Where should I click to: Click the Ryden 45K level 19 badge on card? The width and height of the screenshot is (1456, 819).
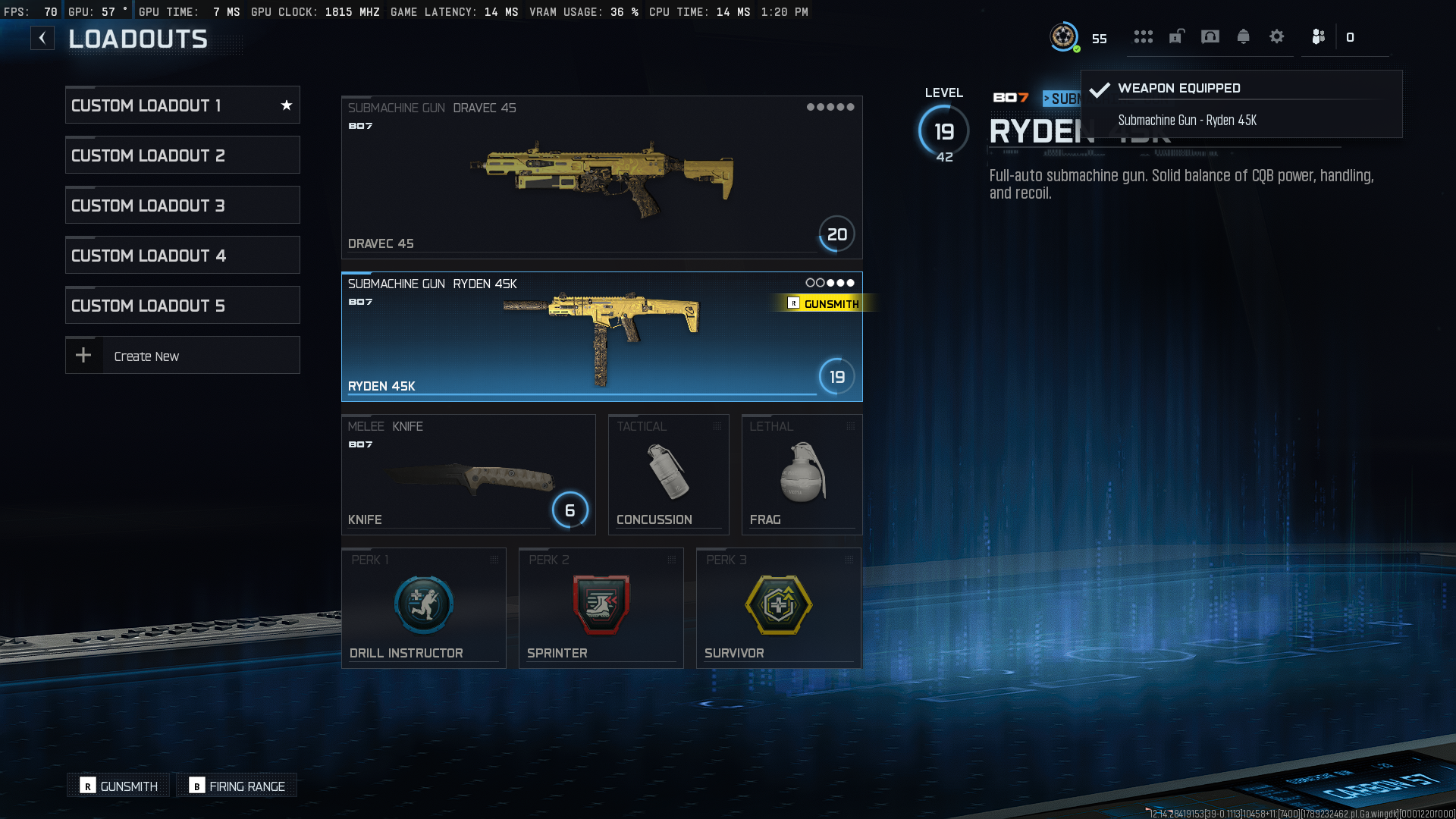(x=837, y=377)
